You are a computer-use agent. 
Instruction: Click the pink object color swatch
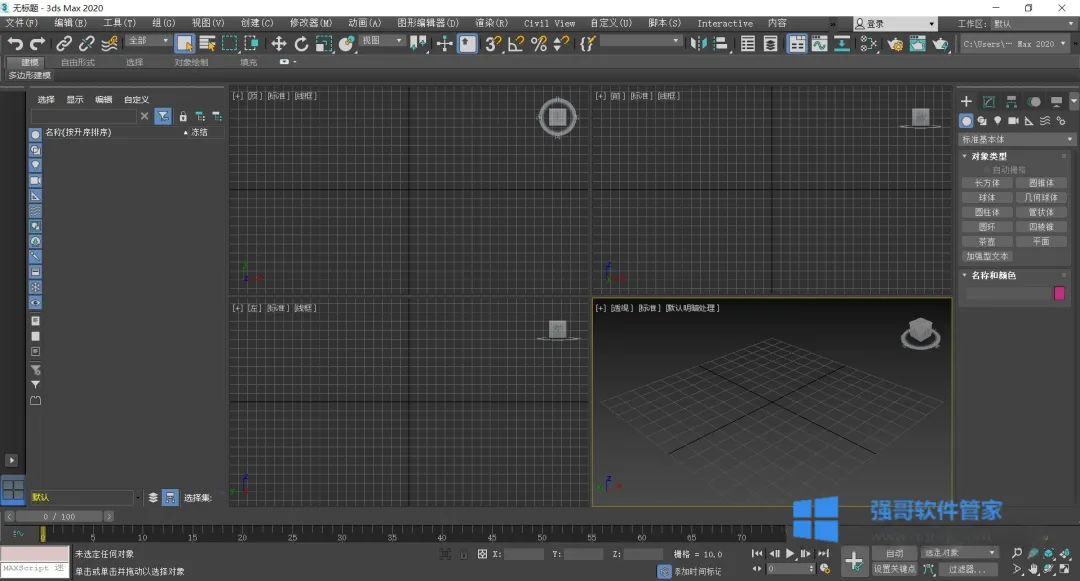click(x=1059, y=293)
